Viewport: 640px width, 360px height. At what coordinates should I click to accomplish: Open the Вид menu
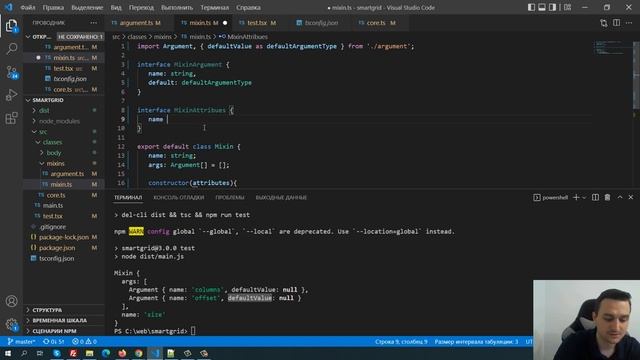click(x=116, y=7)
